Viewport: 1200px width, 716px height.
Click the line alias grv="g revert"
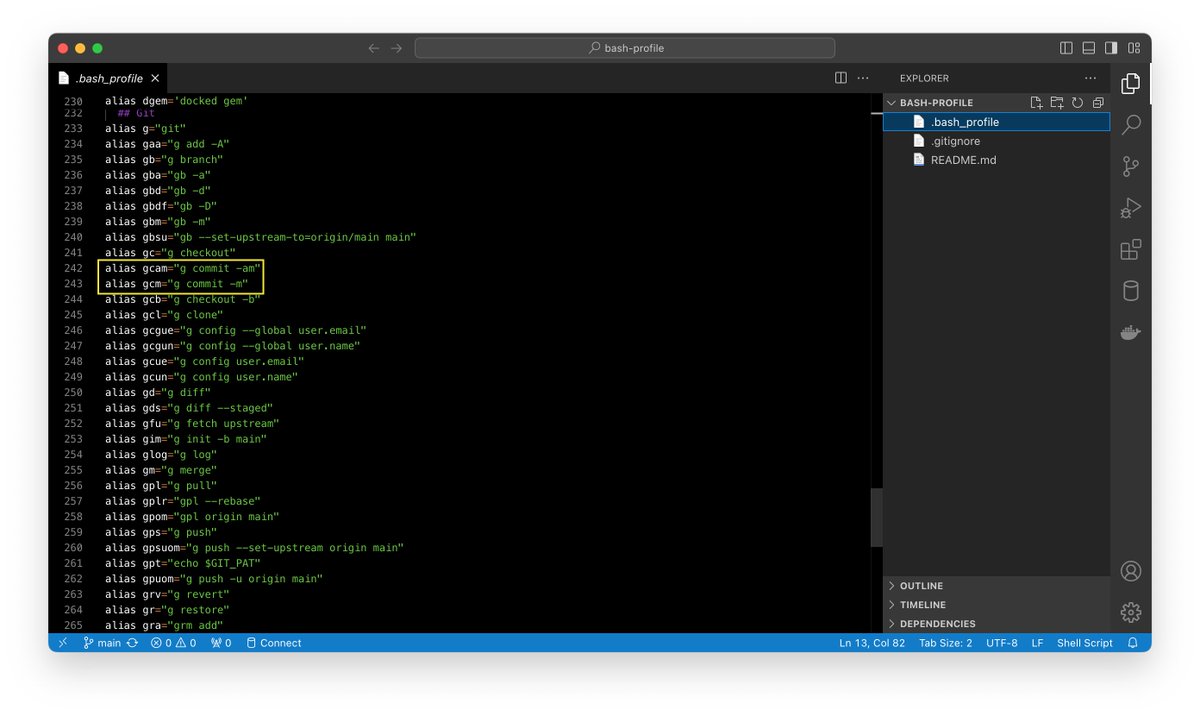coord(167,594)
